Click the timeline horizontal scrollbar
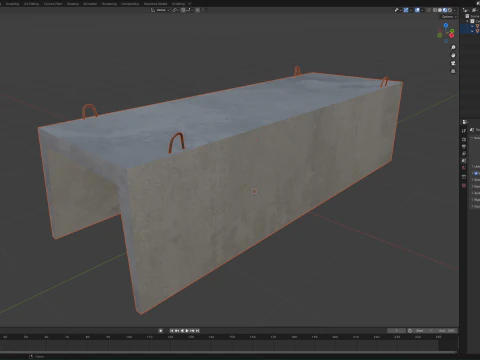The height and width of the screenshot is (360, 480). pos(228,352)
